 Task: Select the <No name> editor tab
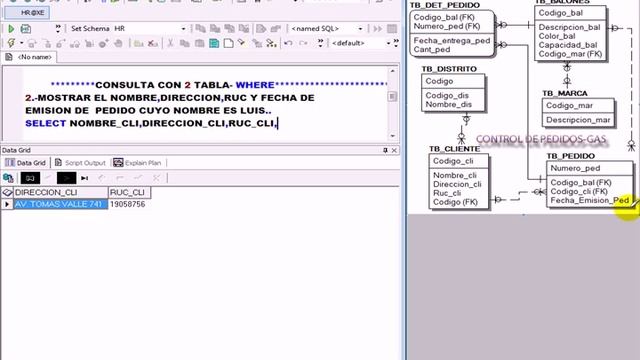click(x=29, y=57)
